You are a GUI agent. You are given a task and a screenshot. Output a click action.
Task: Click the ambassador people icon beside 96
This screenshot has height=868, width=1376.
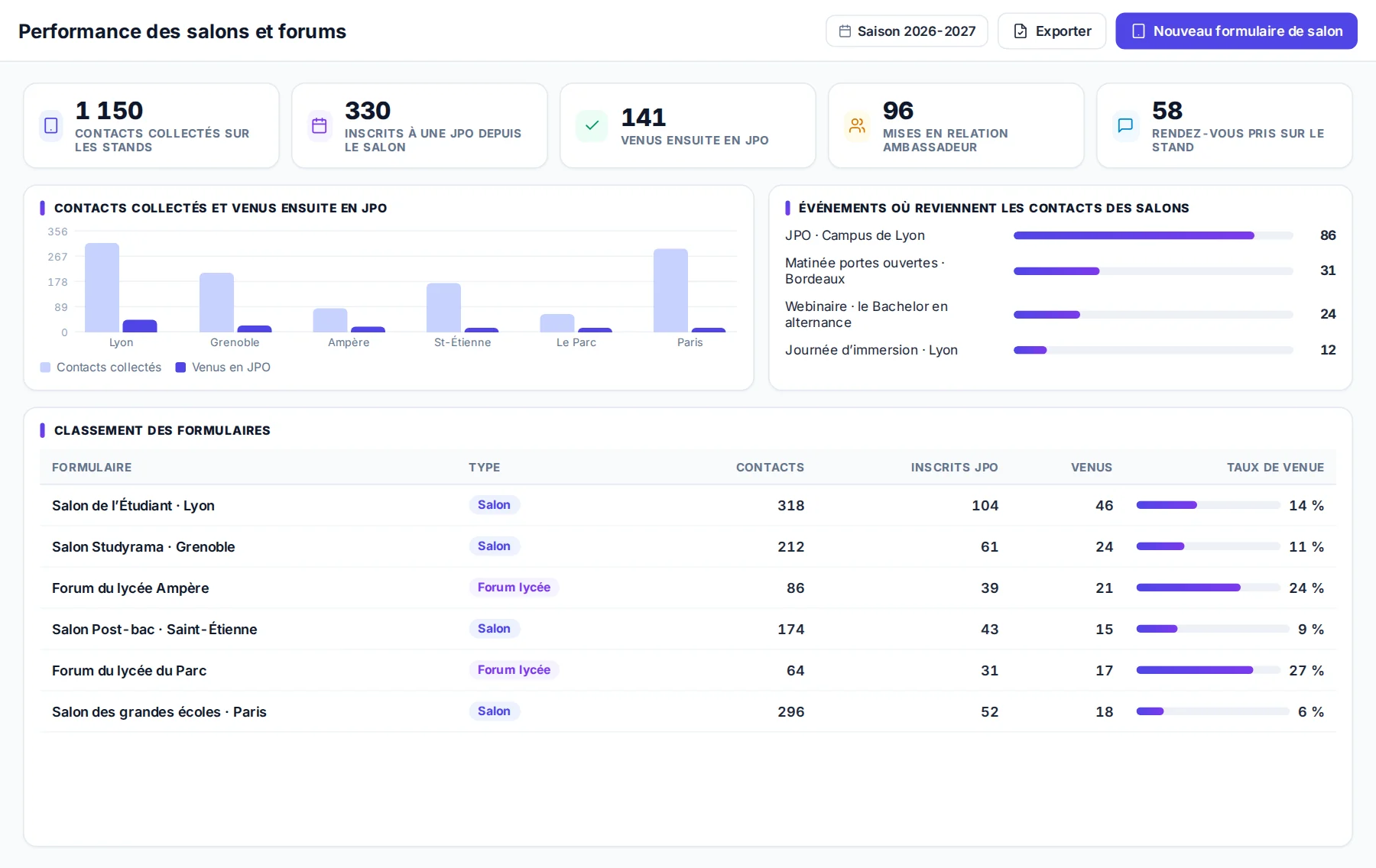coord(857,125)
